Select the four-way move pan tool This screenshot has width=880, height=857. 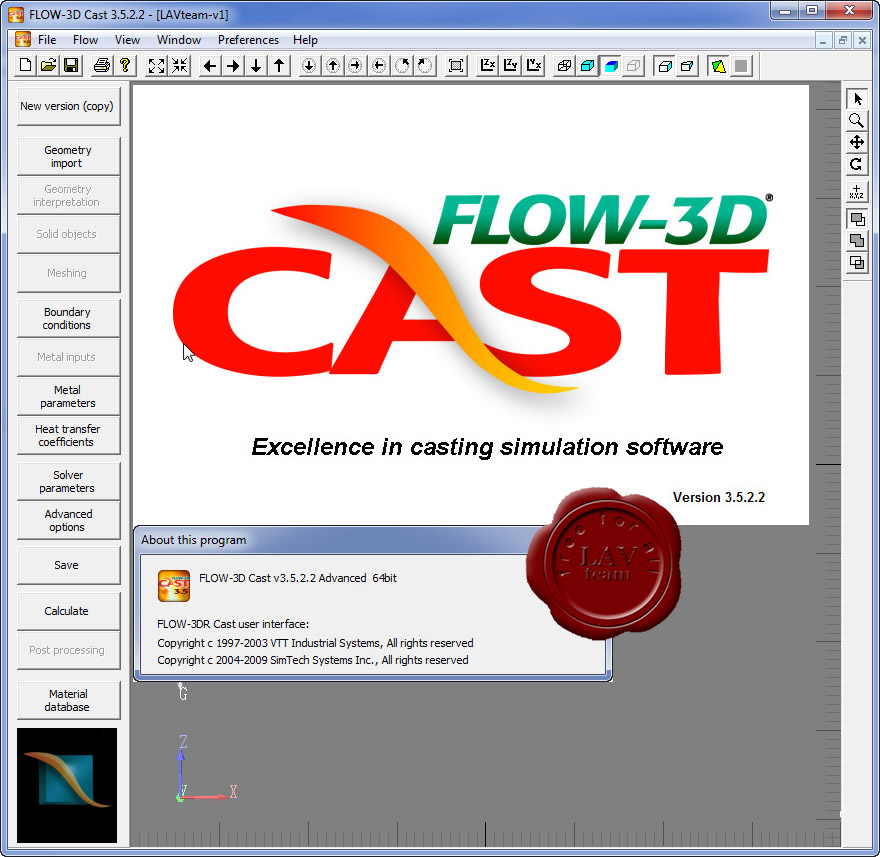857,142
